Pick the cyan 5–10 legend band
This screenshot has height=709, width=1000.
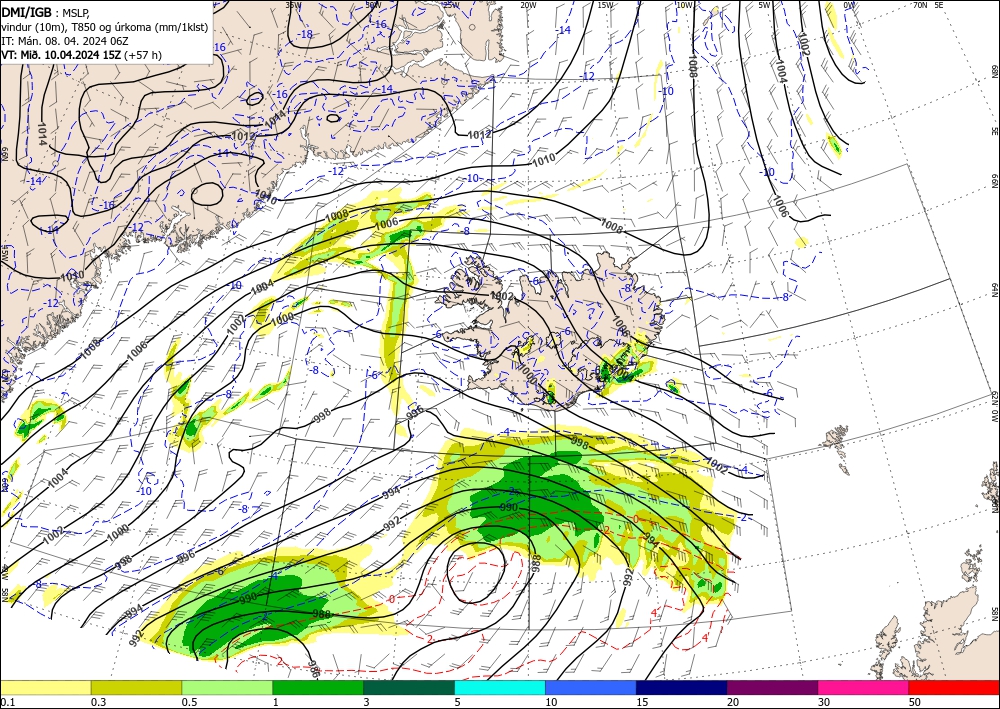click(x=500, y=687)
